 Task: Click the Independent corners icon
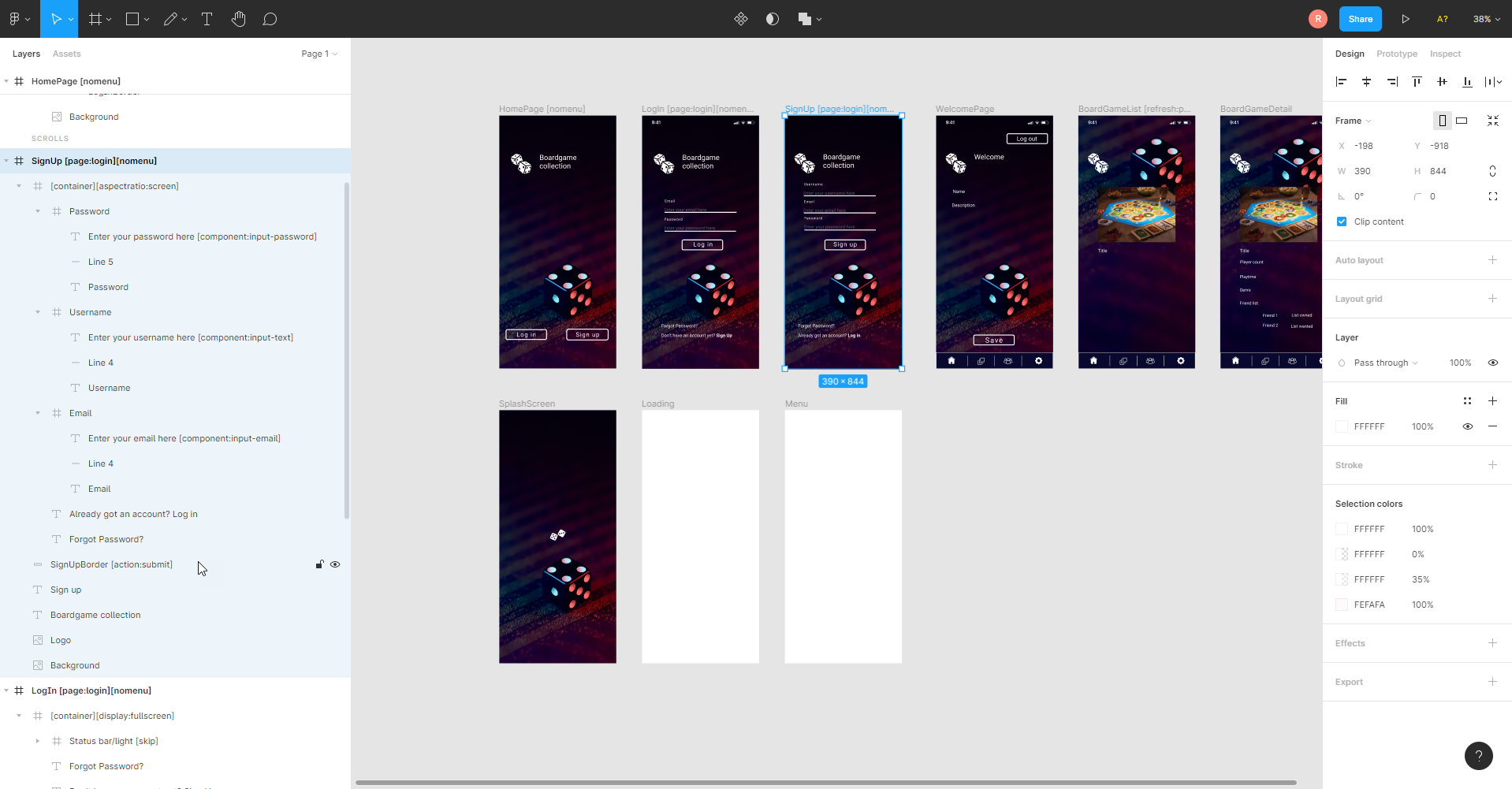[x=1493, y=196]
